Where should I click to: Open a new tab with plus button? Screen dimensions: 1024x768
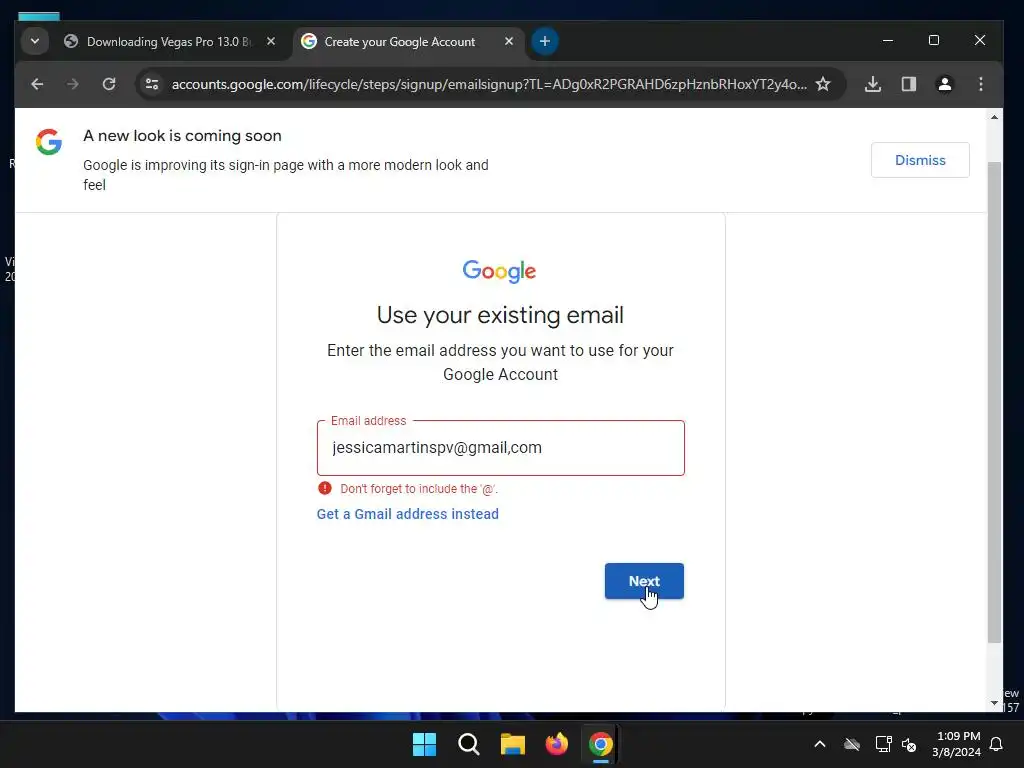point(545,41)
